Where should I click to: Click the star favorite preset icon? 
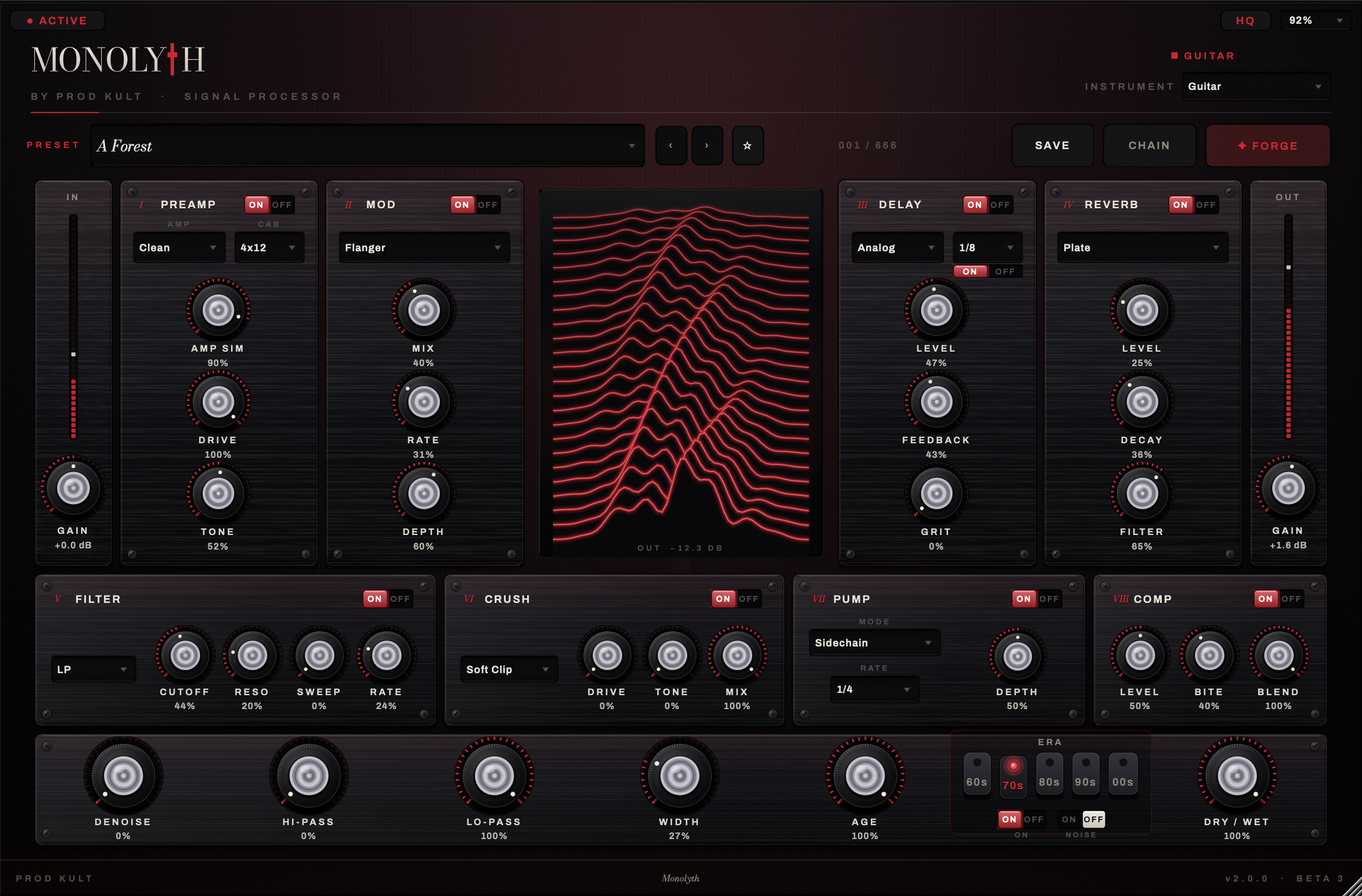pos(747,146)
